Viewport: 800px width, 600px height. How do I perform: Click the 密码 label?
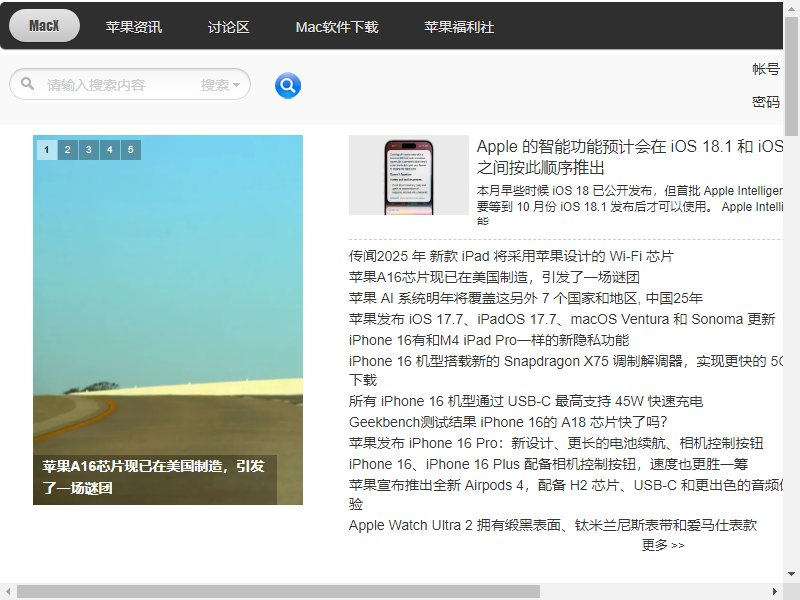point(766,102)
